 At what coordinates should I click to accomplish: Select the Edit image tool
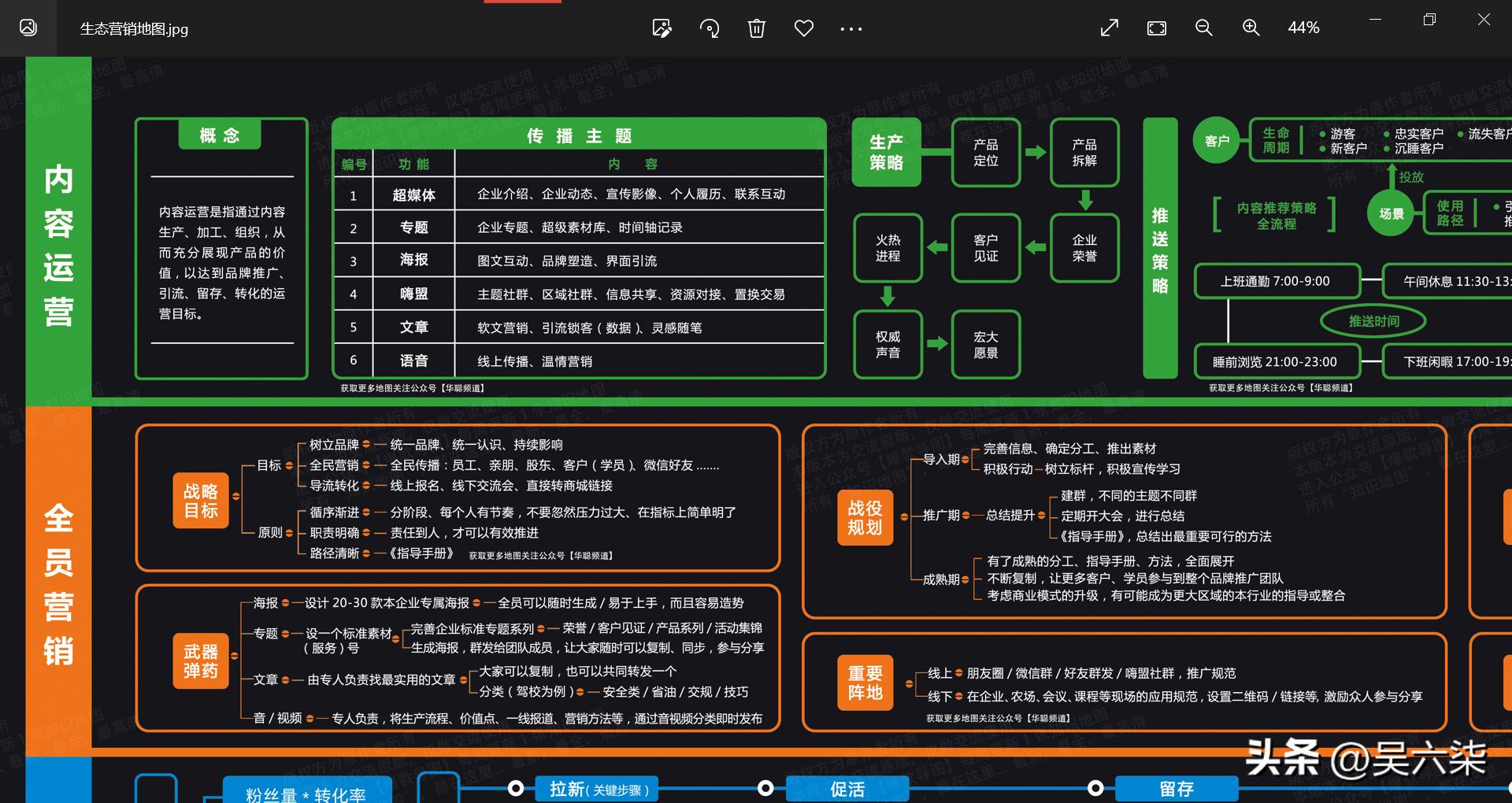click(x=662, y=28)
